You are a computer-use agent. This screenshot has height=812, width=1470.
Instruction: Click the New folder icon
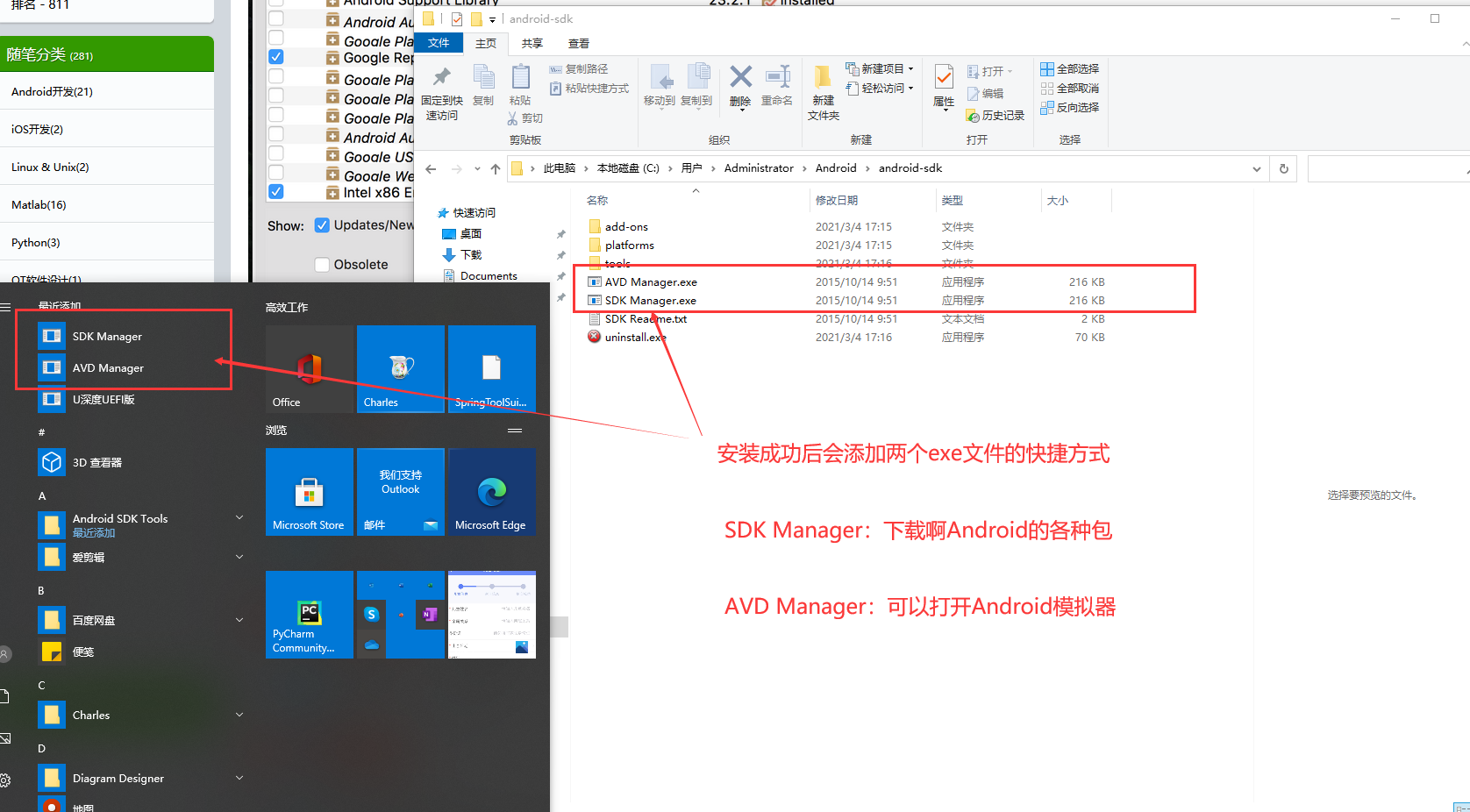click(823, 77)
